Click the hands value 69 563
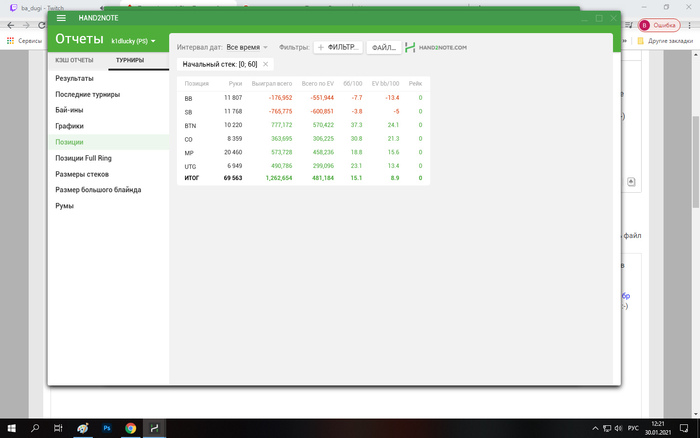Viewport: 700px width, 438px height. [x=233, y=178]
